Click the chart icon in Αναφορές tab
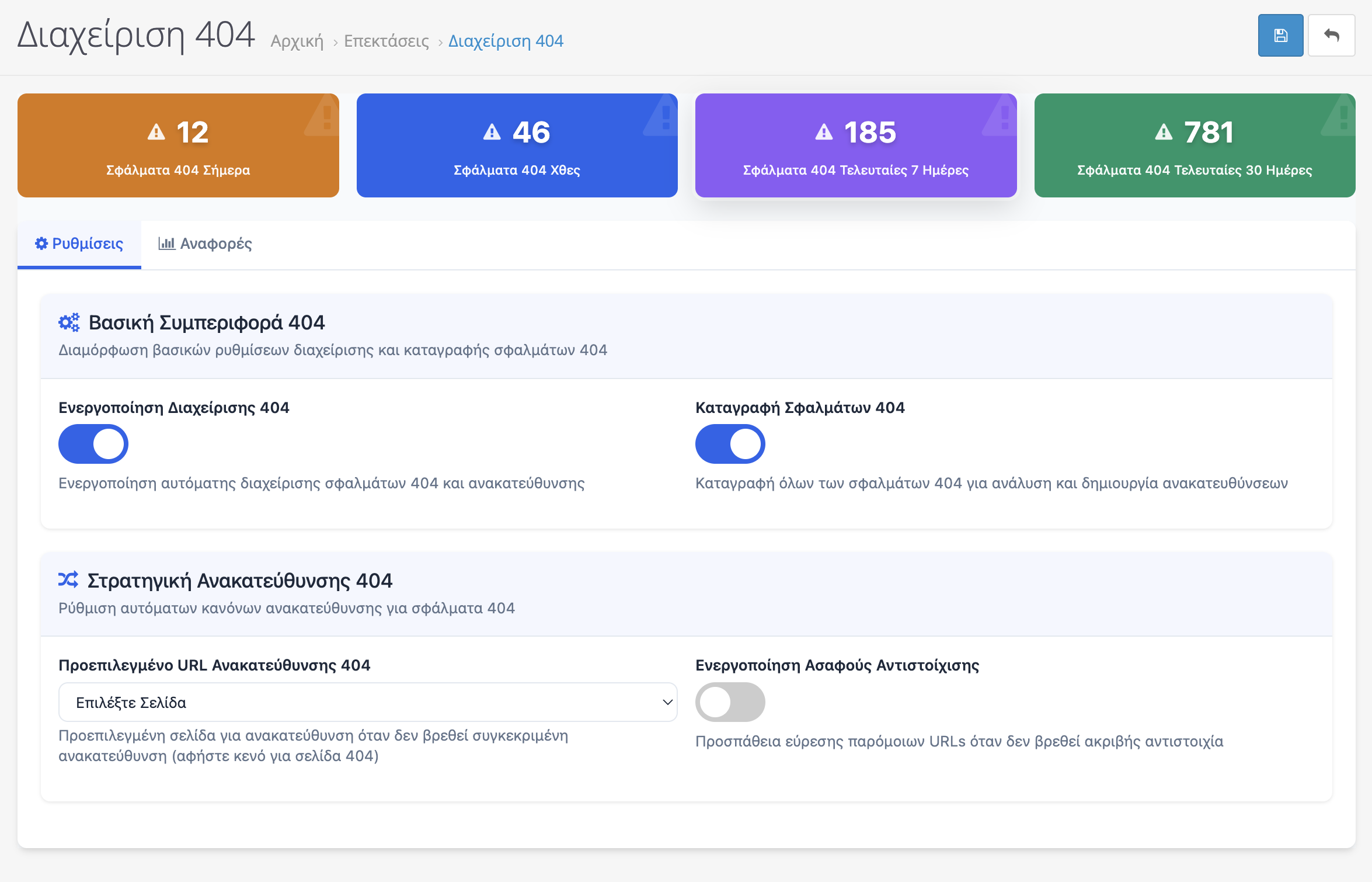 [x=166, y=244]
